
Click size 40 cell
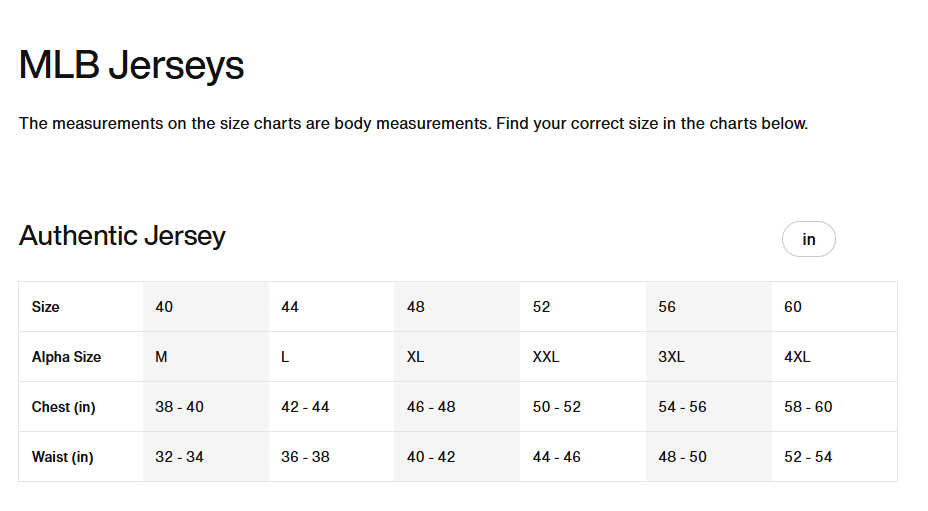click(164, 307)
